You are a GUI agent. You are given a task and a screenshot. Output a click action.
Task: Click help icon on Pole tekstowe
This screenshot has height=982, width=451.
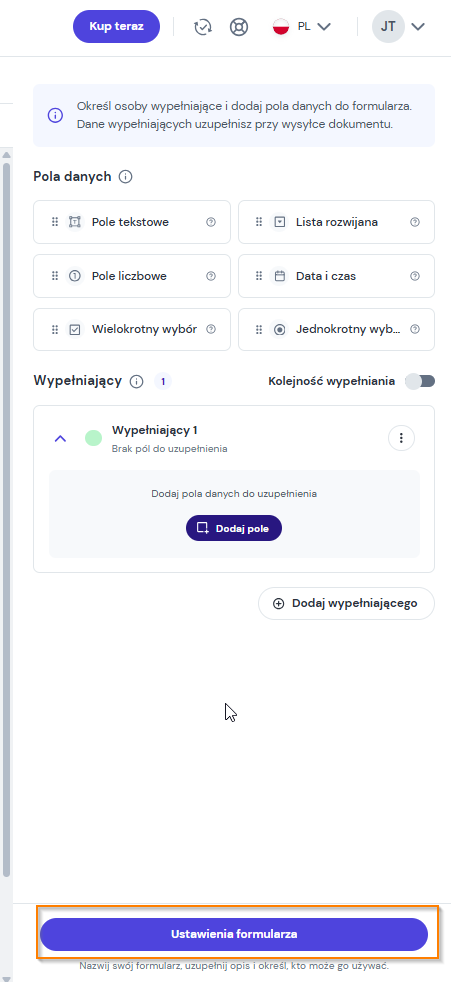coord(211,222)
